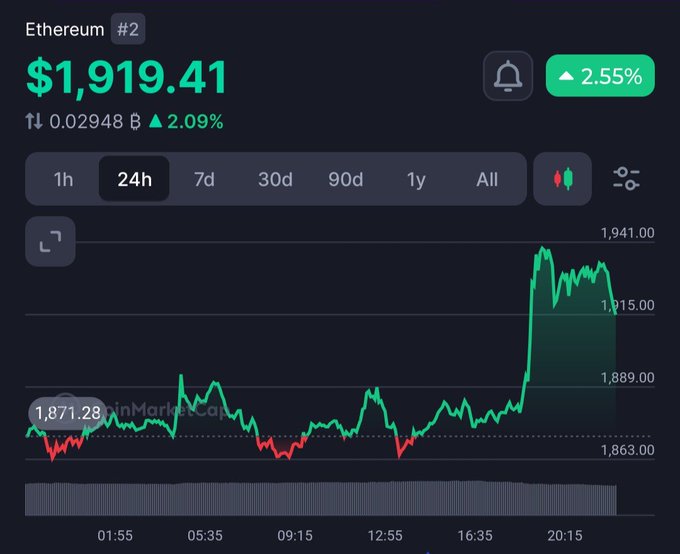
Task: Tap the 1,915.00 axis label
Action: click(628, 305)
